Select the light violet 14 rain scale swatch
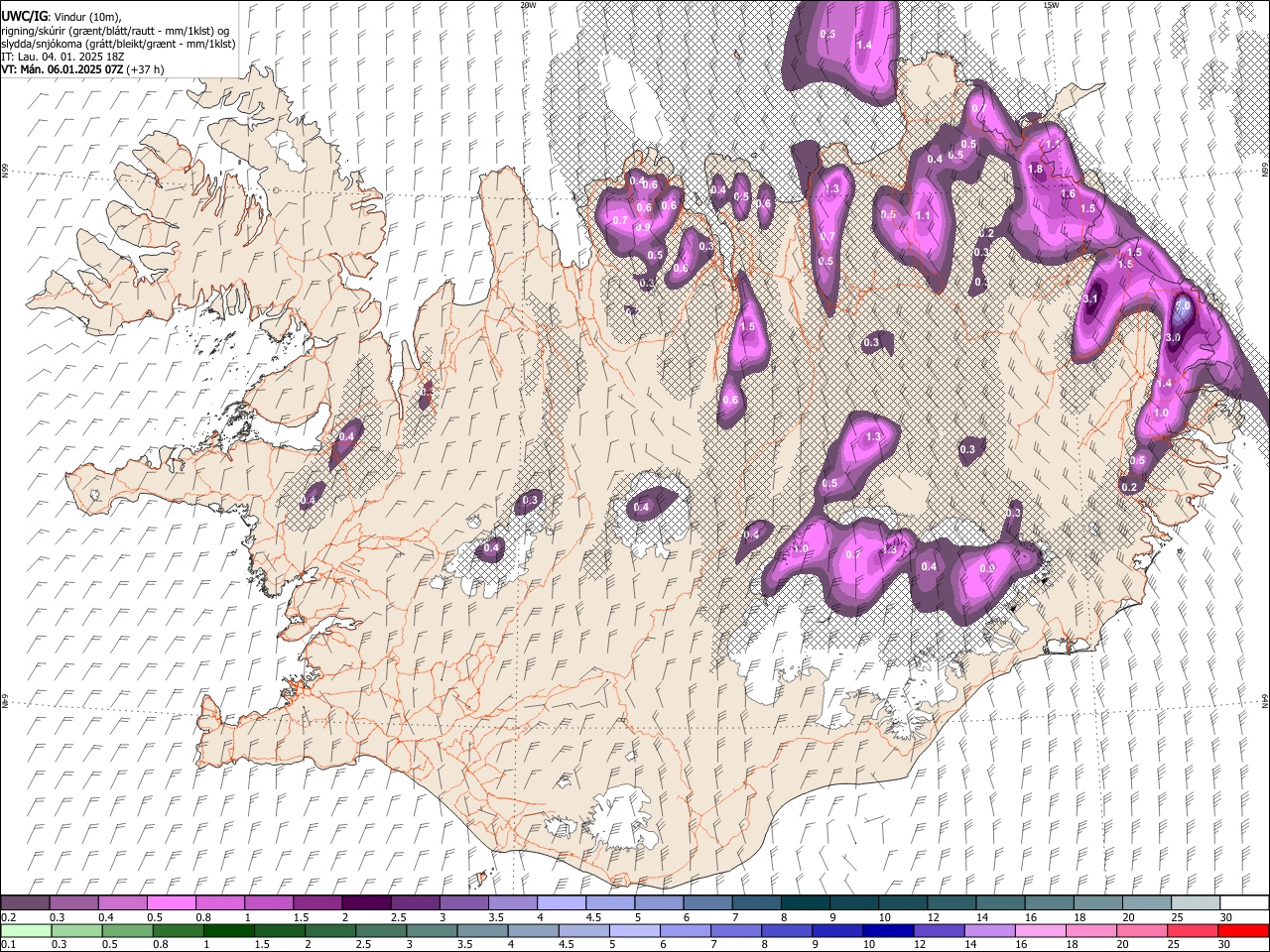This screenshot has width=1270, height=952. [x=989, y=931]
